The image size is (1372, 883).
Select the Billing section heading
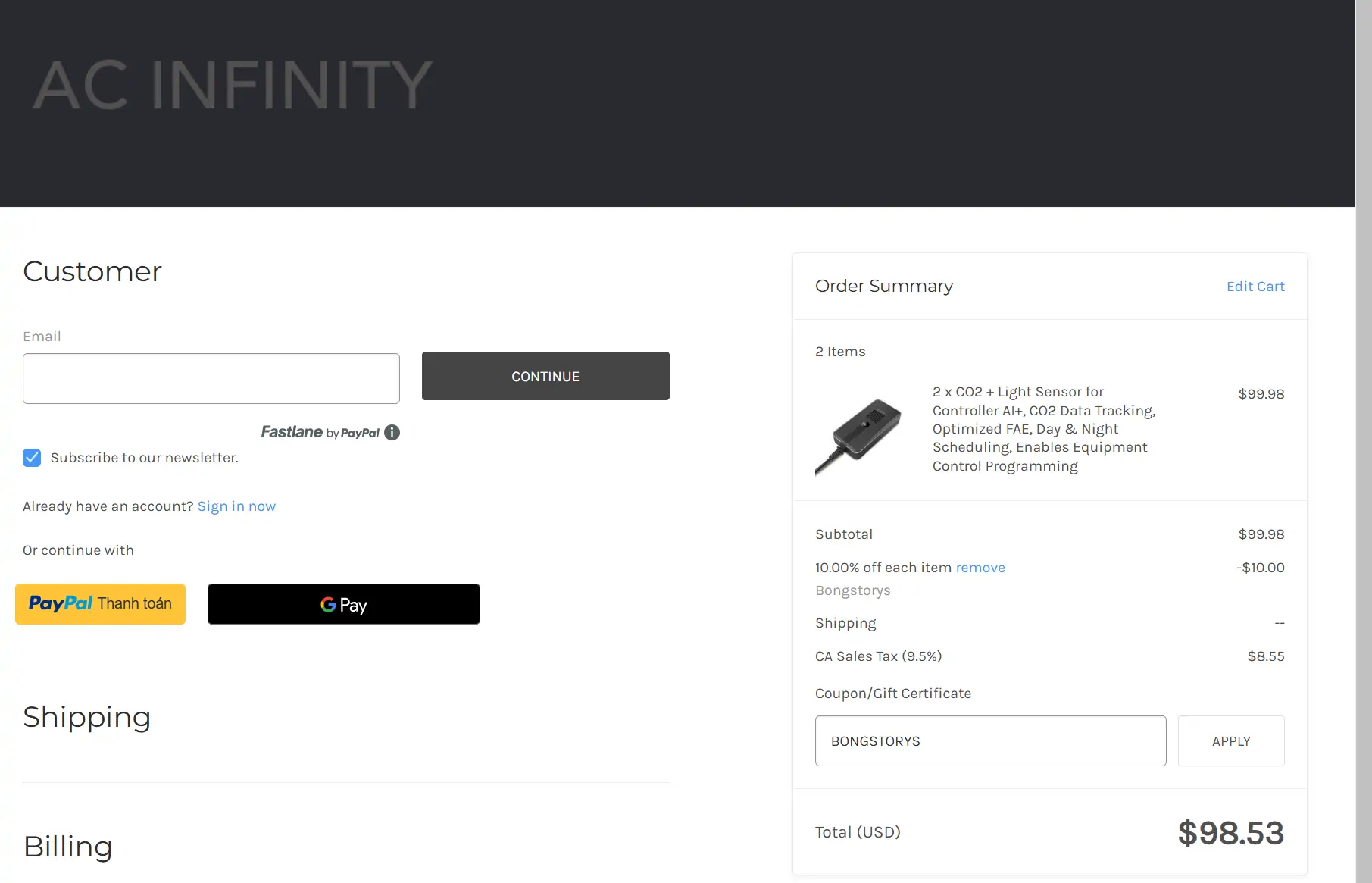pos(68,847)
